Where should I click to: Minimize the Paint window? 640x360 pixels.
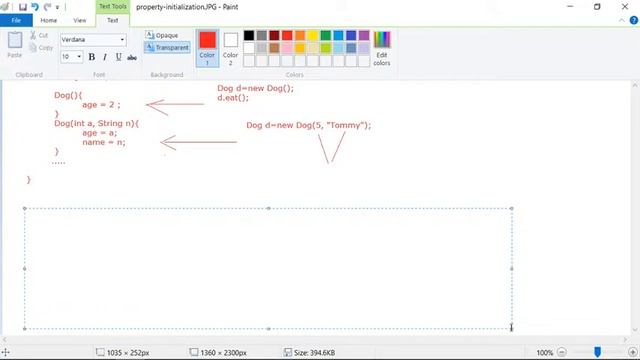pos(570,7)
